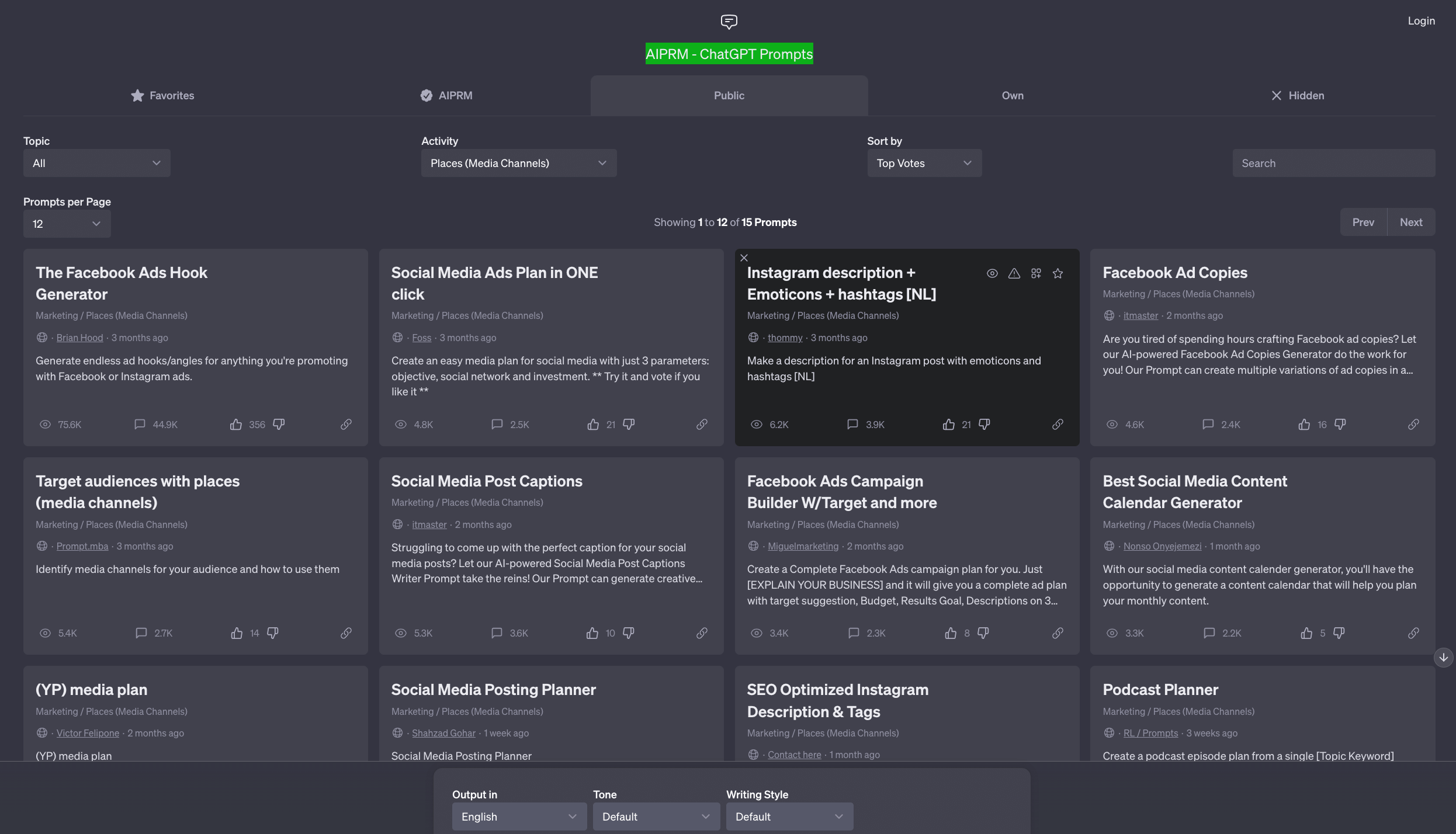The height and width of the screenshot is (834, 1456).
Task: Go to Next page of prompts
Action: (x=1410, y=223)
